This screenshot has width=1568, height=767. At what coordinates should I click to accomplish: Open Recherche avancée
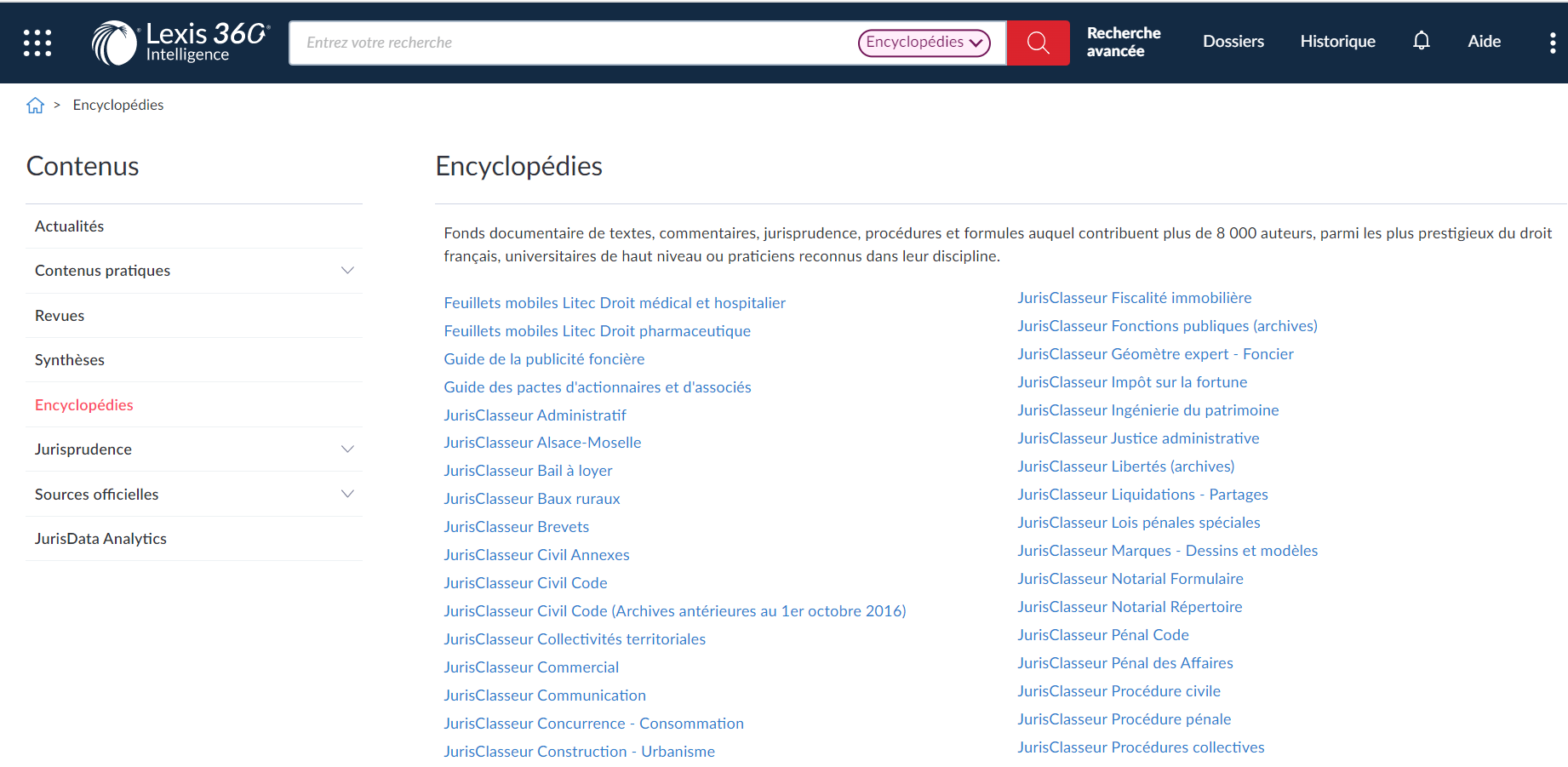[1123, 40]
